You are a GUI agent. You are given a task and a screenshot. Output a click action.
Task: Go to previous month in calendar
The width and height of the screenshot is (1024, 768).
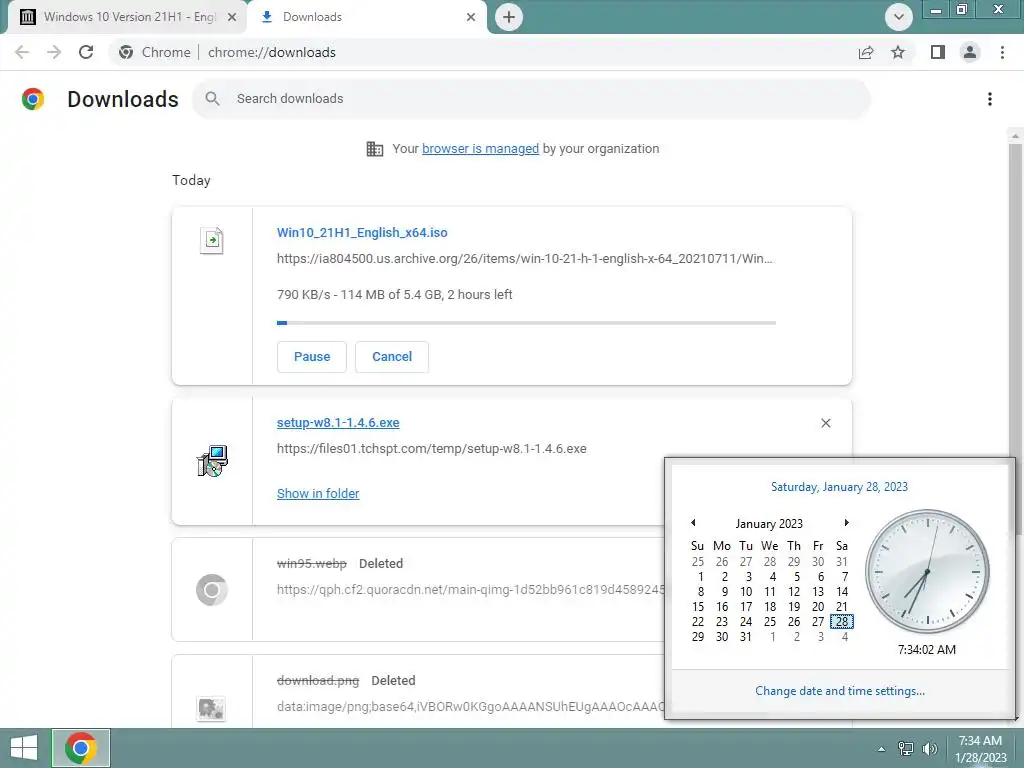693,522
